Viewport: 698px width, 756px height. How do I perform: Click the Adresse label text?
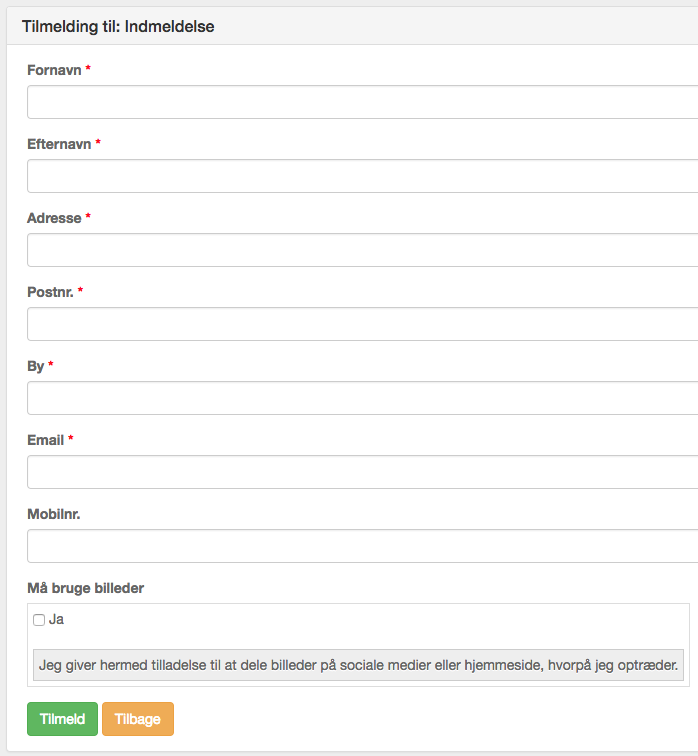pos(54,218)
